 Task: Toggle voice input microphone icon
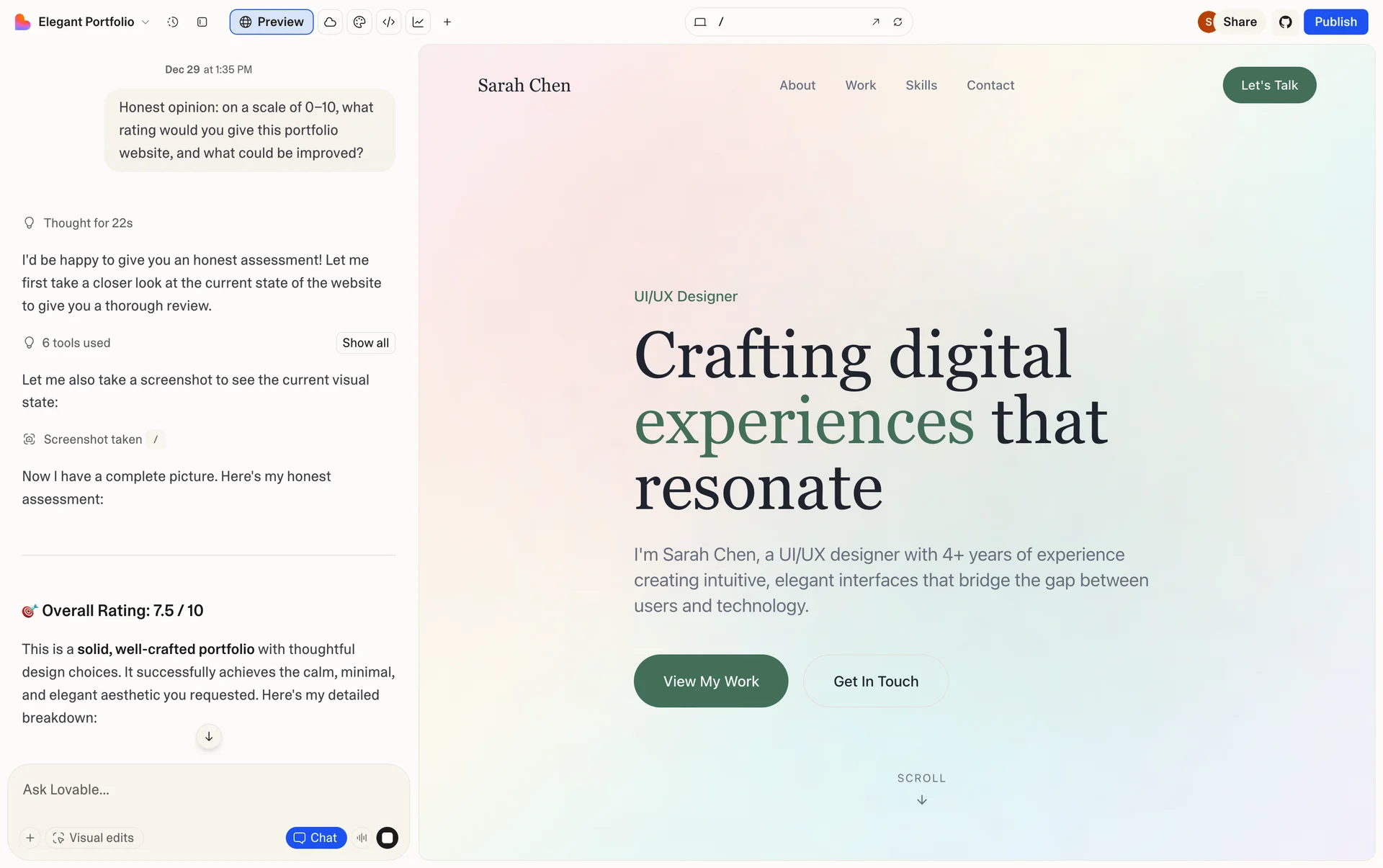[362, 838]
